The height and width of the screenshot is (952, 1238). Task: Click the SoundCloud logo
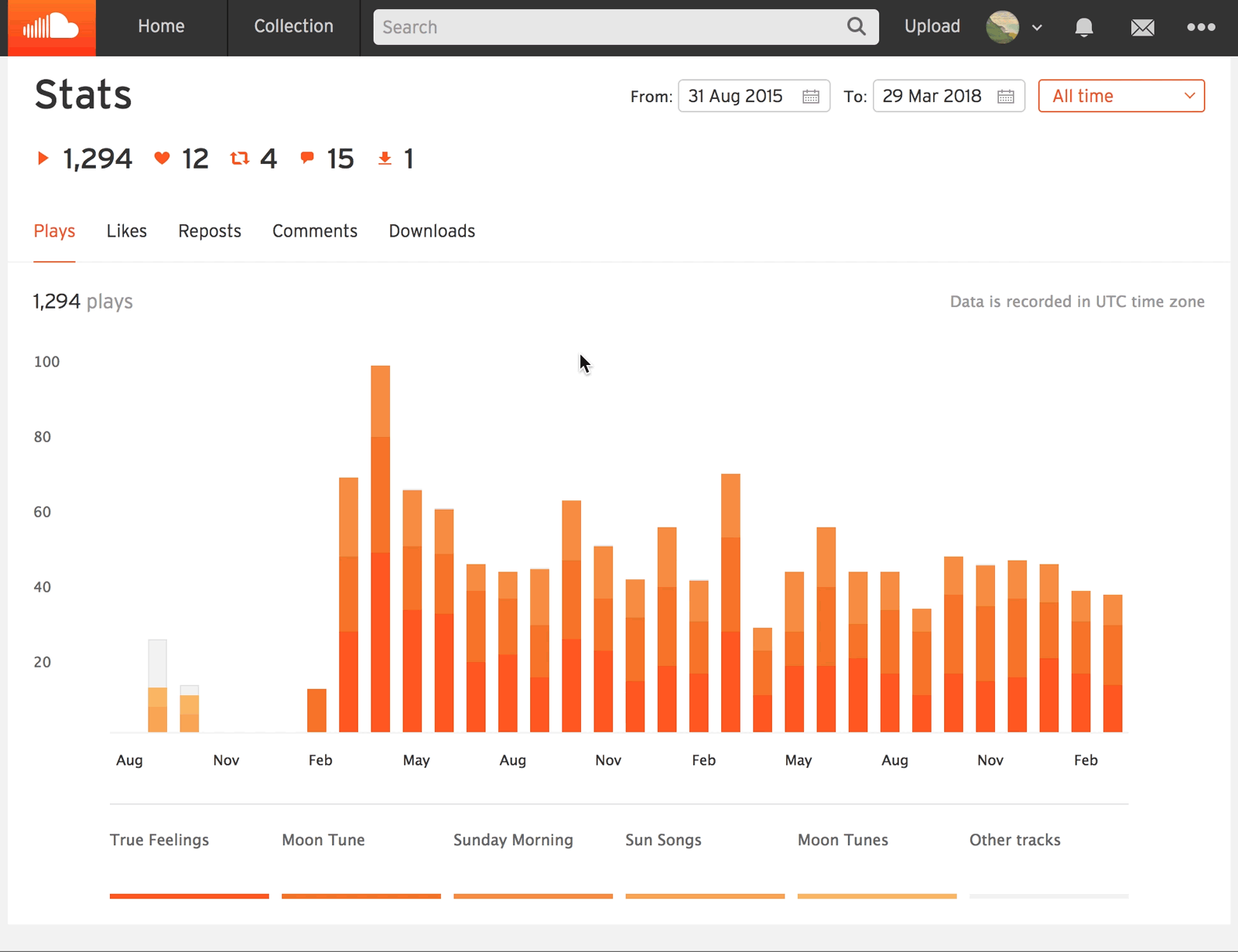pos(50,27)
